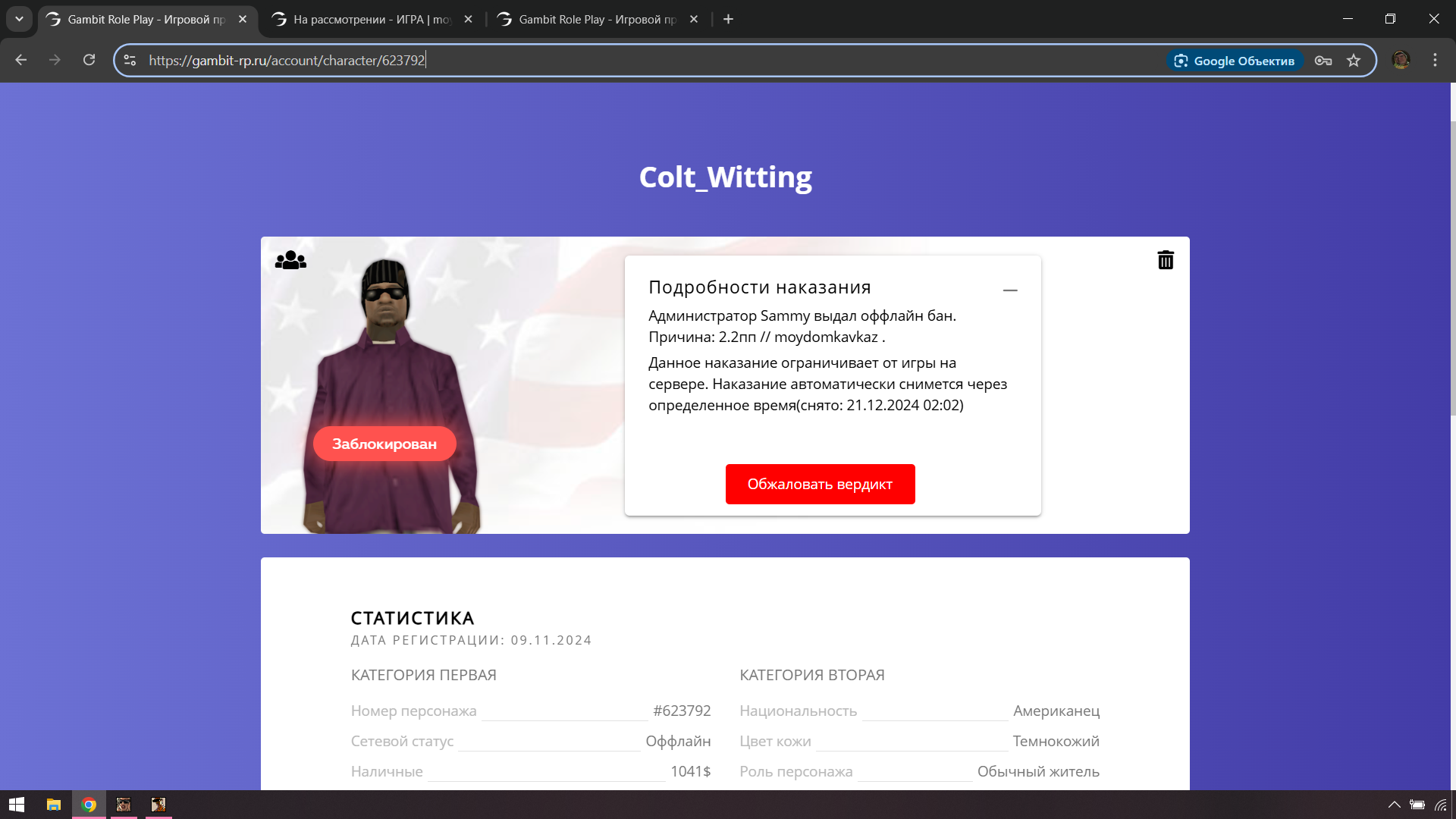Click the password key icon
The width and height of the screenshot is (1456, 819).
point(1323,61)
